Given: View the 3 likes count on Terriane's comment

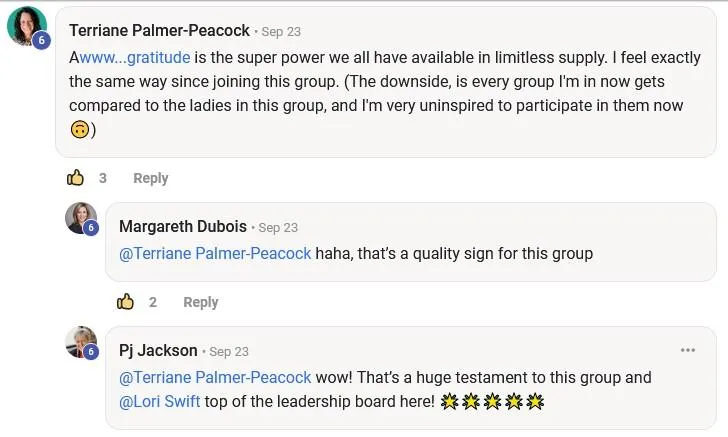Looking at the screenshot, I should tap(103, 178).
